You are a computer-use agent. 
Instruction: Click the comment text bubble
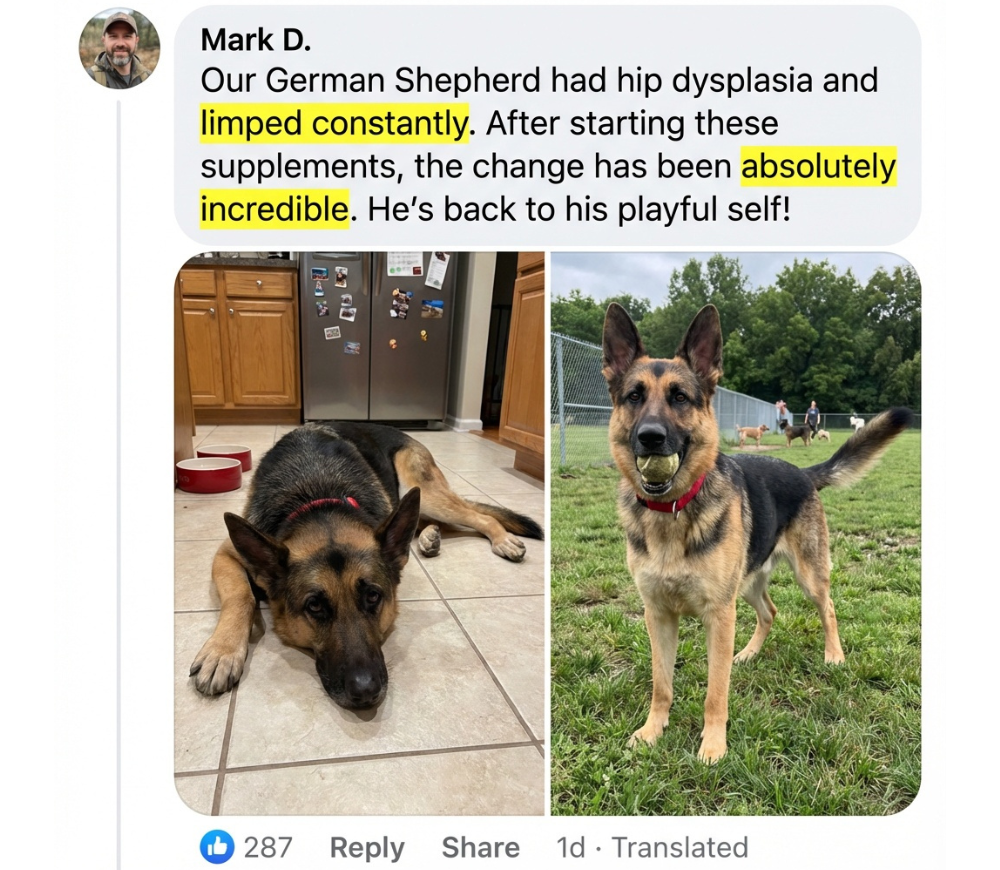(x=548, y=125)
